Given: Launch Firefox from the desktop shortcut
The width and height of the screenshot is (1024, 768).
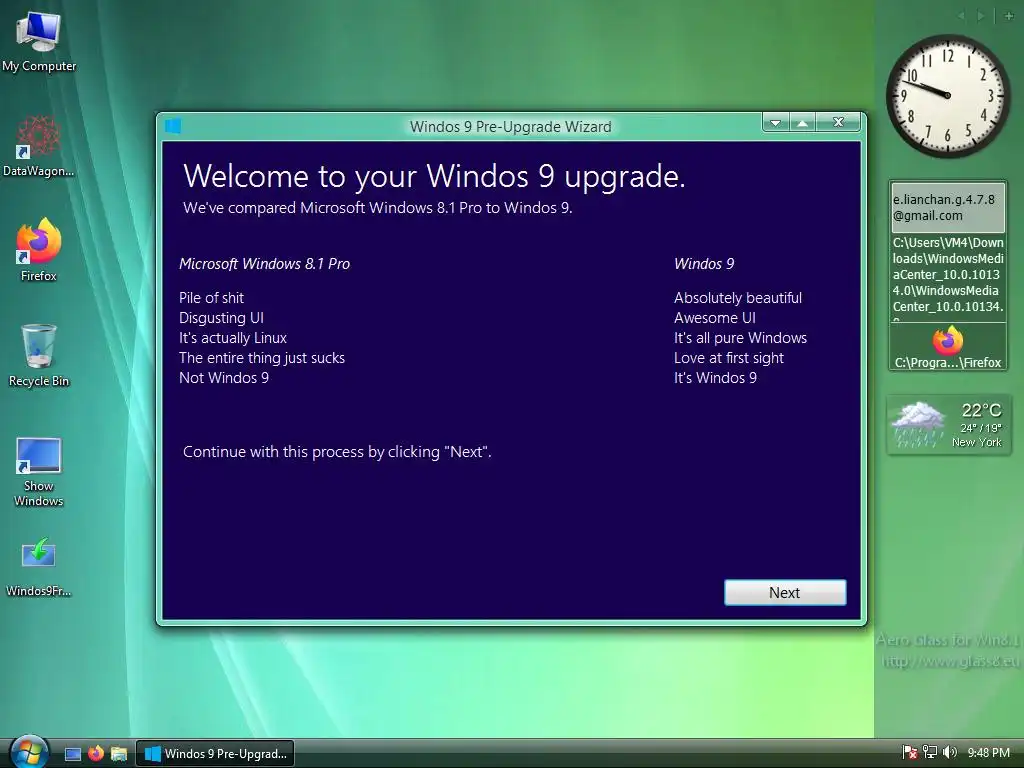Looking at the screenshot, I should pyautogui.click(x=39, y=251).
